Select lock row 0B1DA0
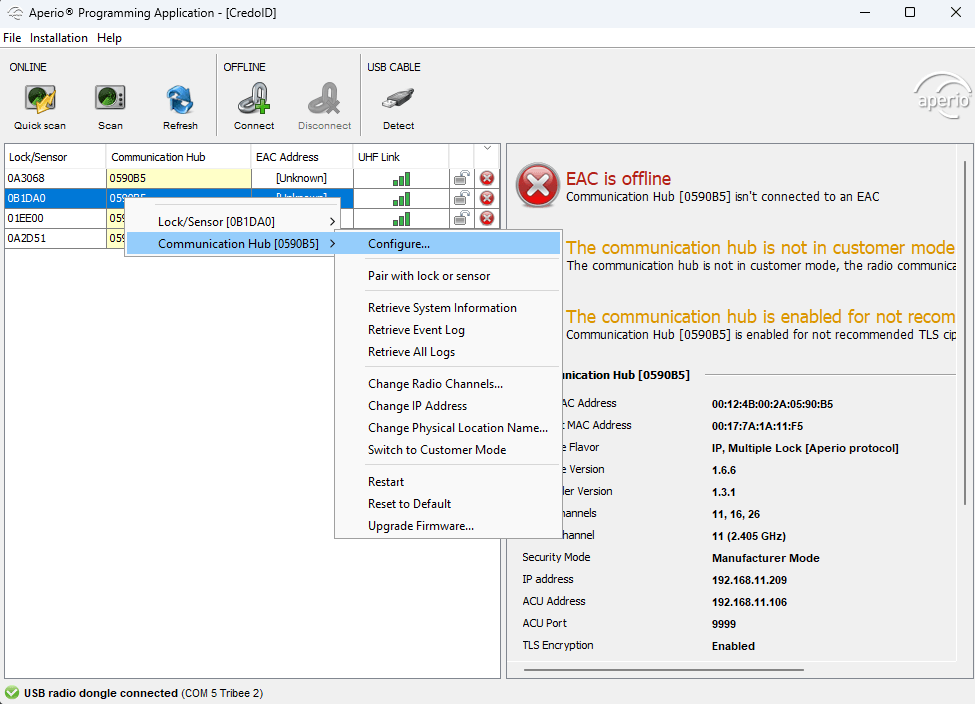Viewport: 975px width, 704px height. coord(55,198)
